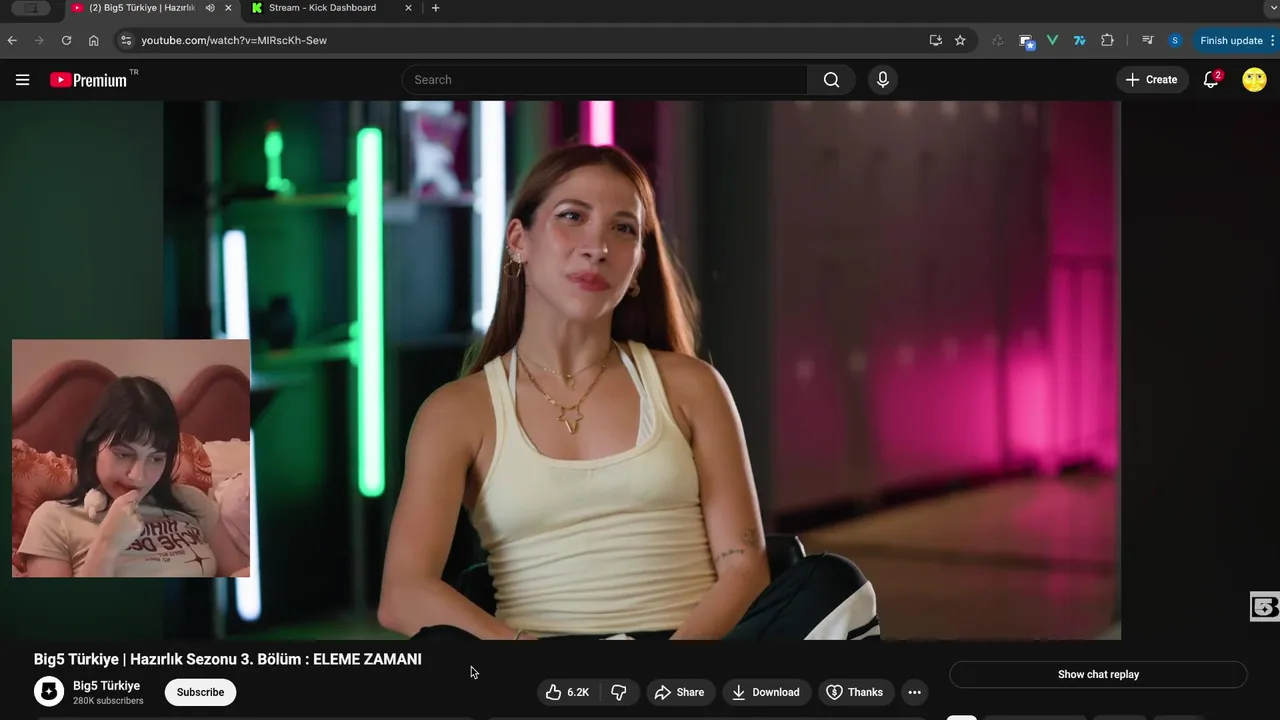Click the Create button
The image size is (1280, 720).
[x=1151, y=80]
